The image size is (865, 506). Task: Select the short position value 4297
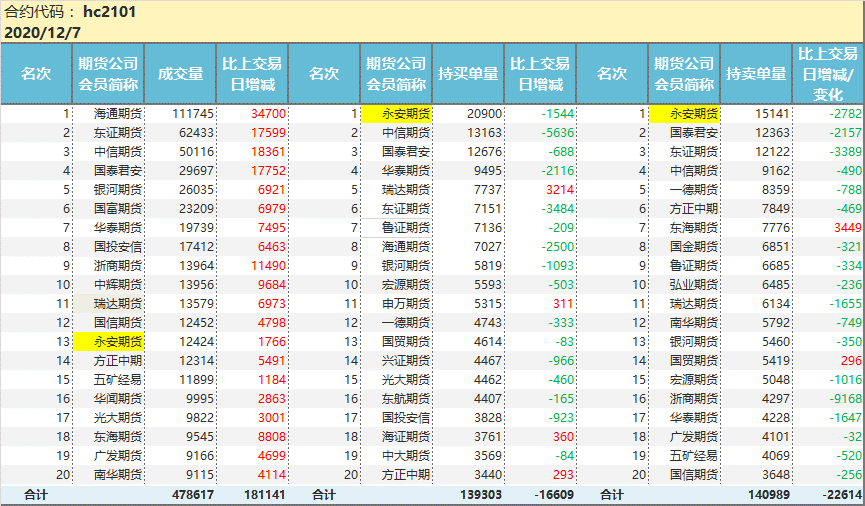coord(776,398)
